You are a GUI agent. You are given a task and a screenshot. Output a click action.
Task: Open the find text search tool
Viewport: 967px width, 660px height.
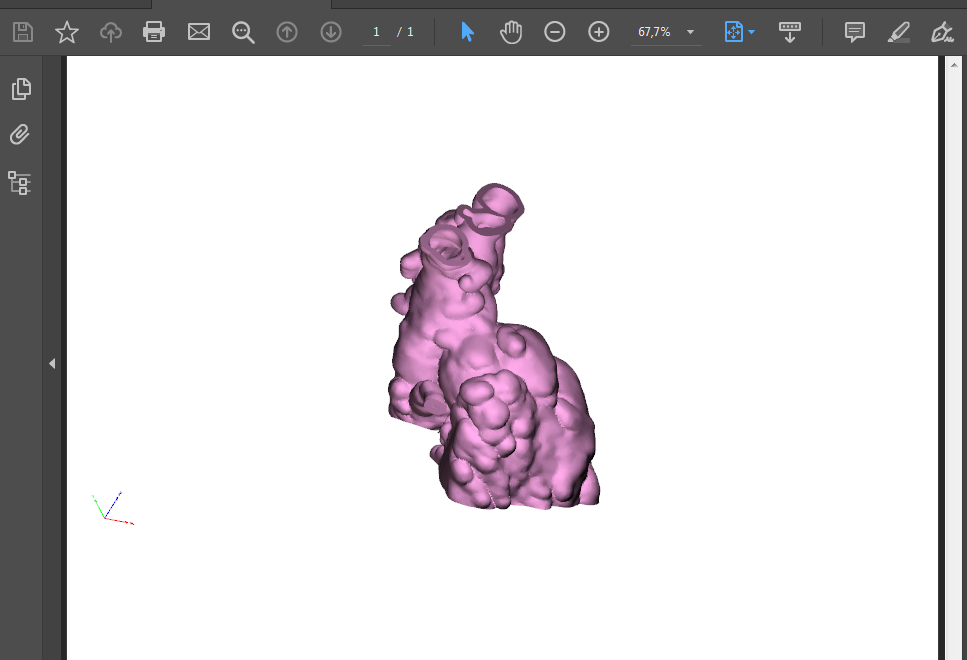click(243, 32)
